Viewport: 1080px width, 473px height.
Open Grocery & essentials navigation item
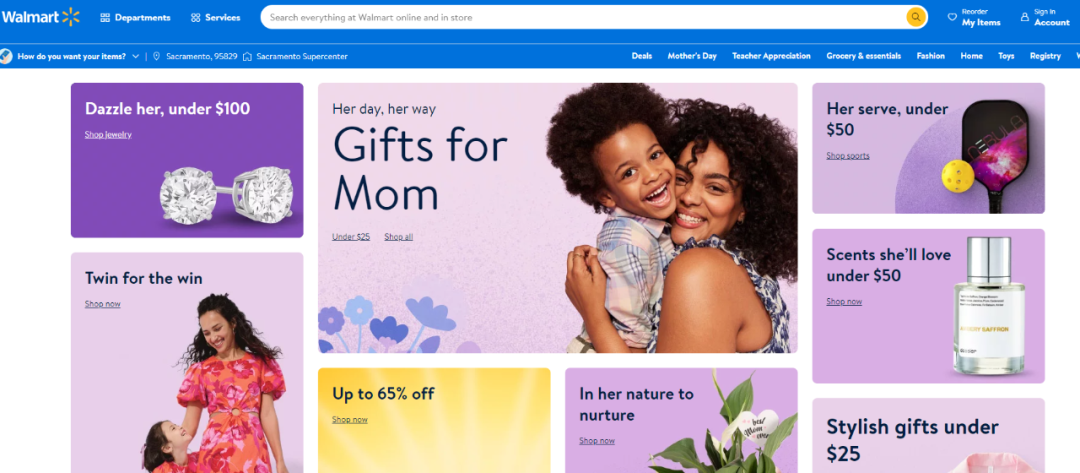(864, 56)
